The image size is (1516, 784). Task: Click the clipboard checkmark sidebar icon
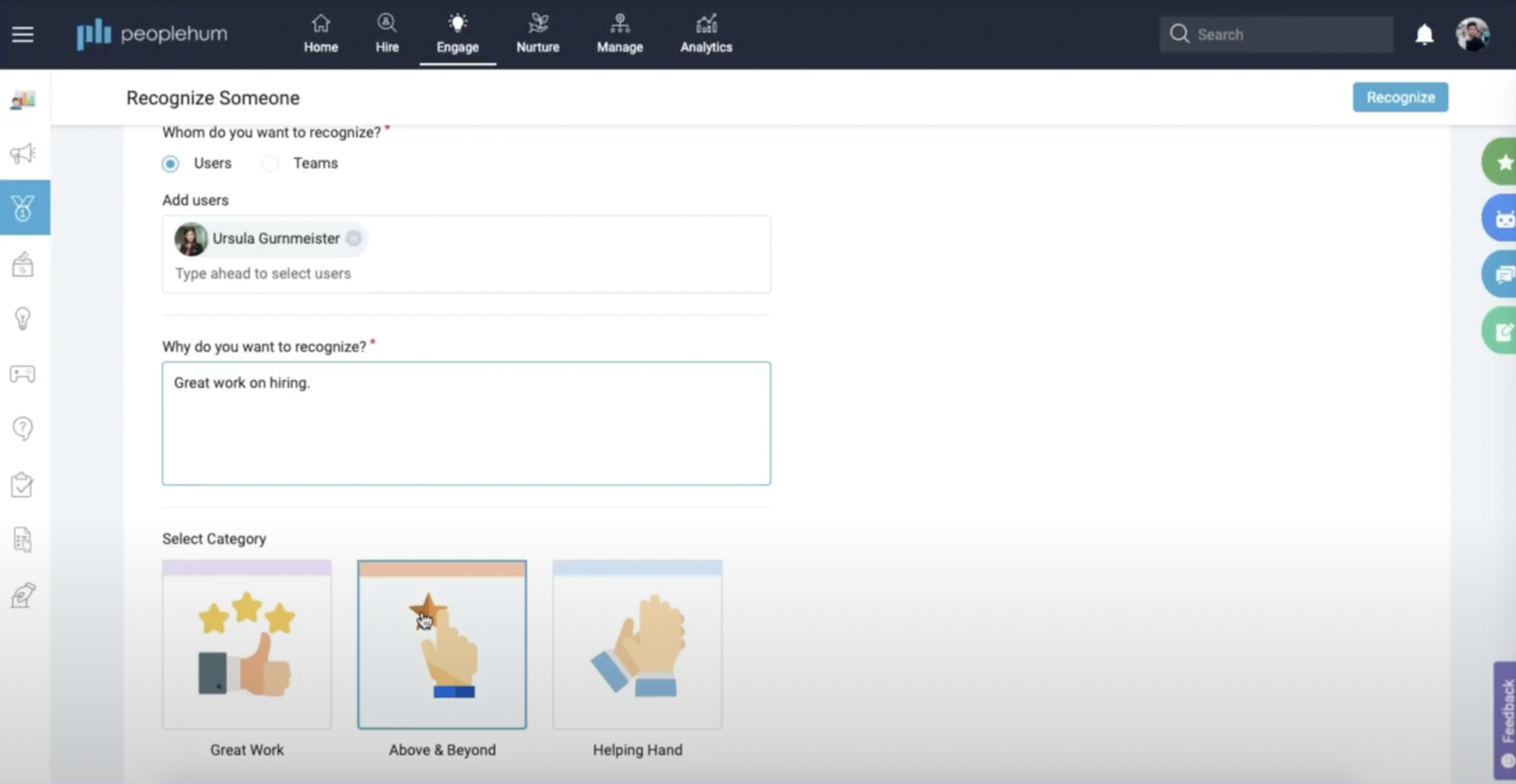pos(23,485)
